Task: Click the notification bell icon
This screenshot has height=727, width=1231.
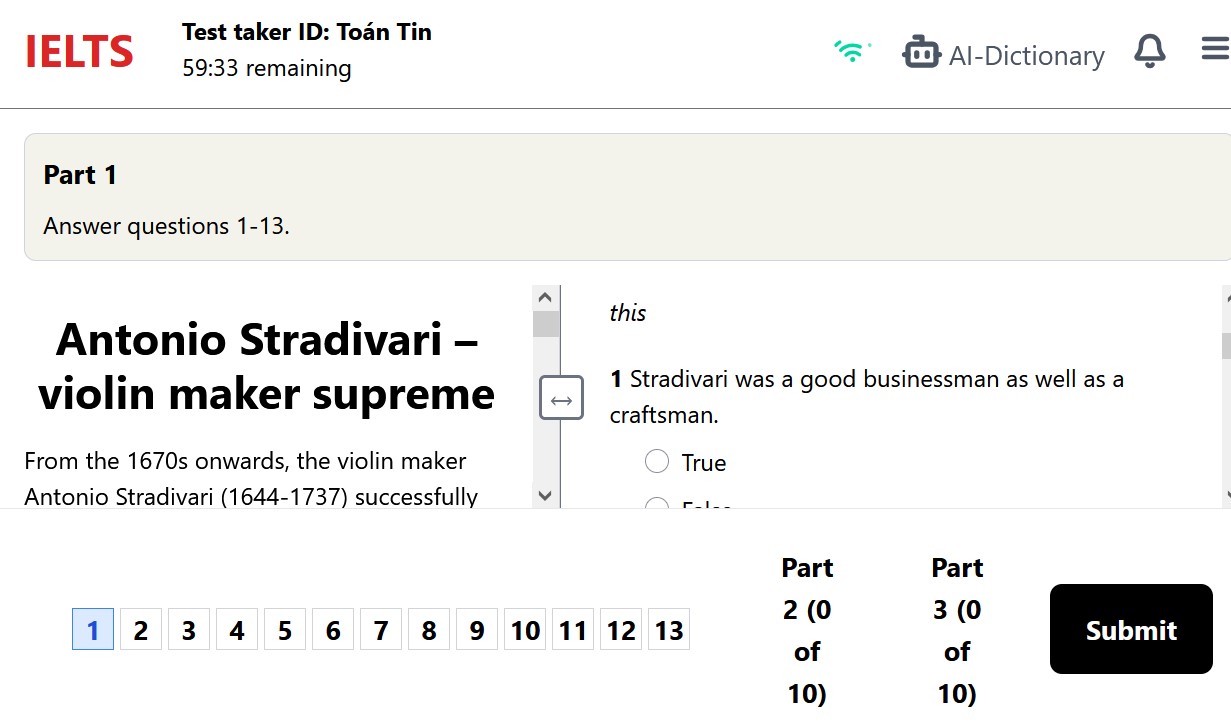Action: [x=1150, y=51]
